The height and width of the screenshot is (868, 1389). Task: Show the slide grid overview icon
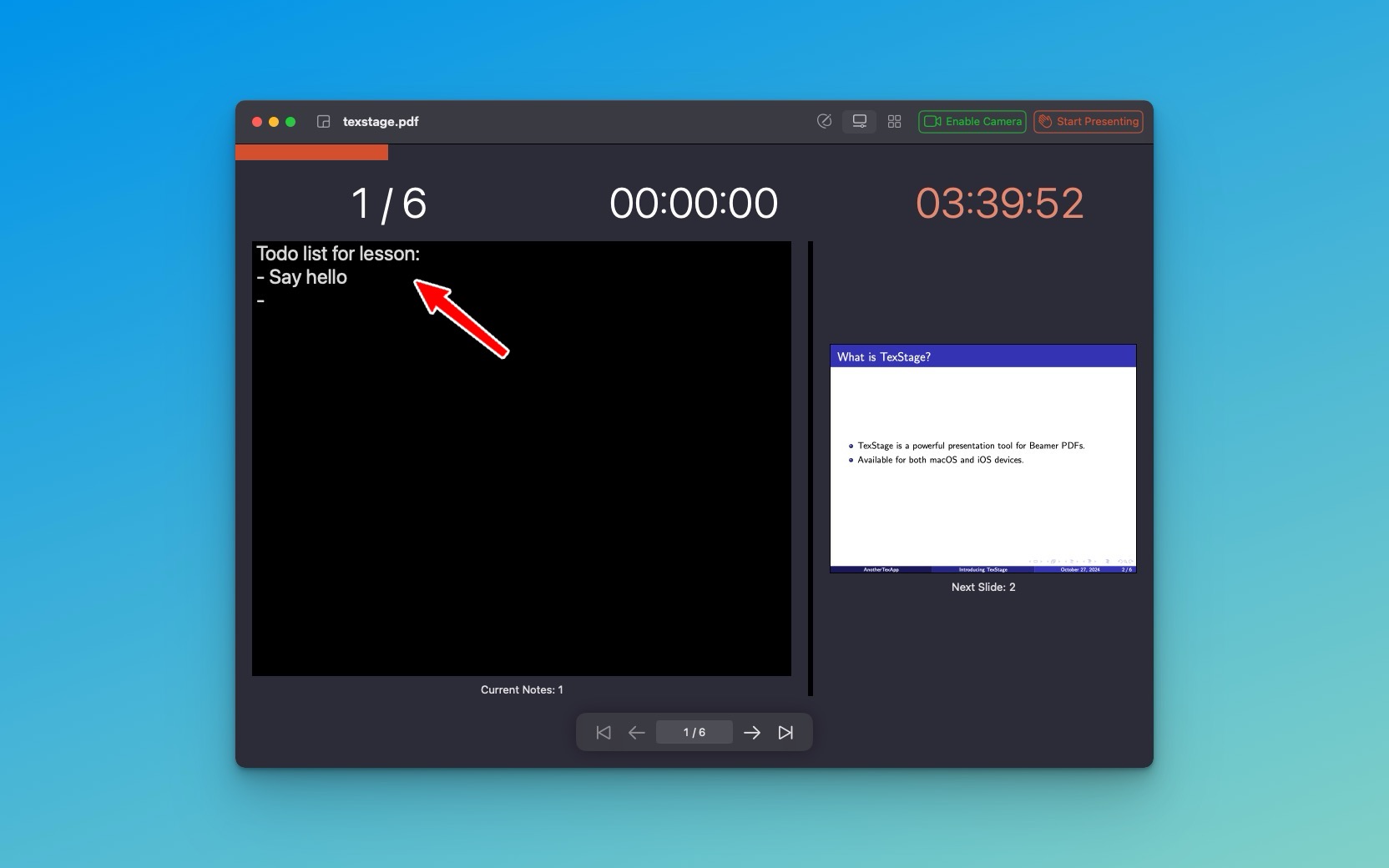click(894, 121)
